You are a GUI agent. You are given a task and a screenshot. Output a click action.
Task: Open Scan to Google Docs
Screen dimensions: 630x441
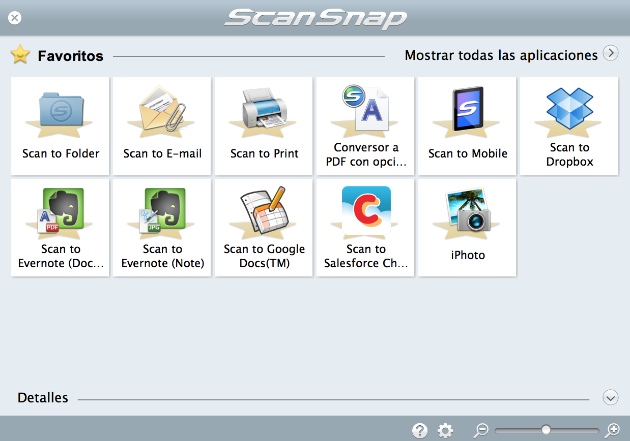tap(264, 227)
